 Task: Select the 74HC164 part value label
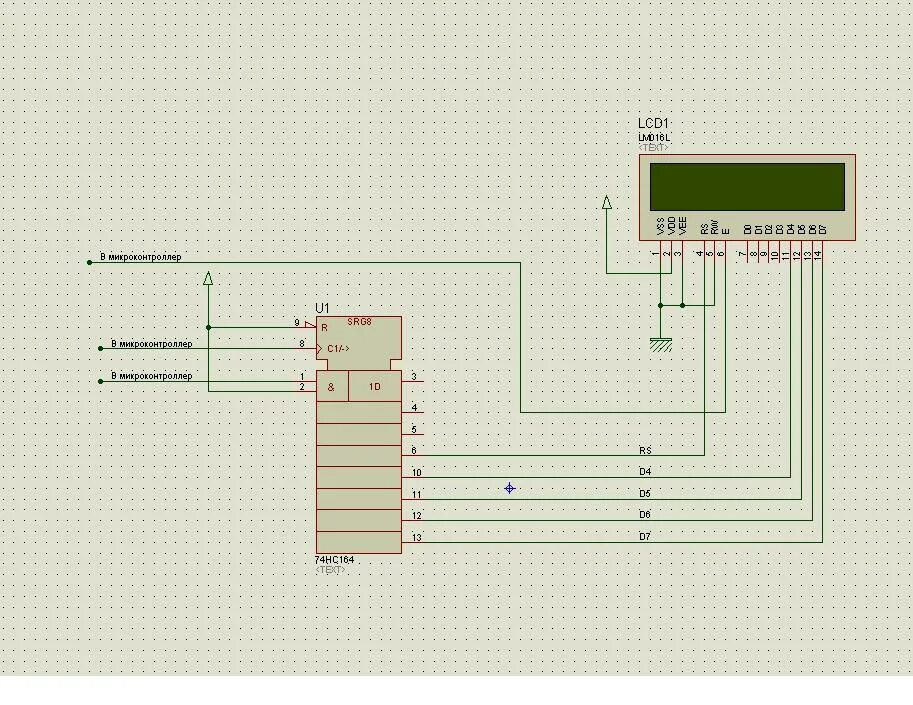point(334,559)
